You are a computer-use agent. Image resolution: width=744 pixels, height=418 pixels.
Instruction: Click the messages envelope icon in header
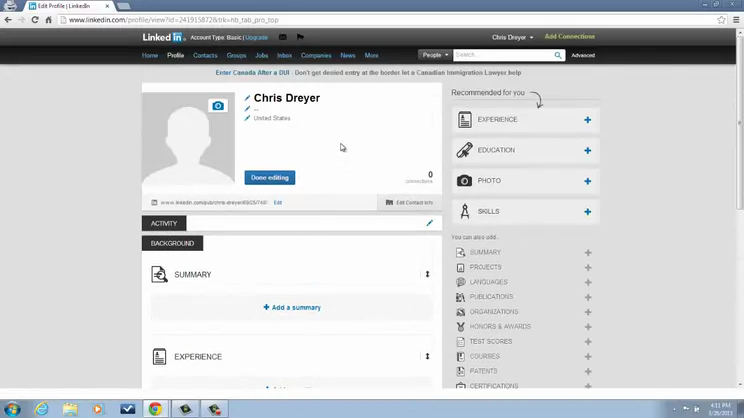point(283,37)
